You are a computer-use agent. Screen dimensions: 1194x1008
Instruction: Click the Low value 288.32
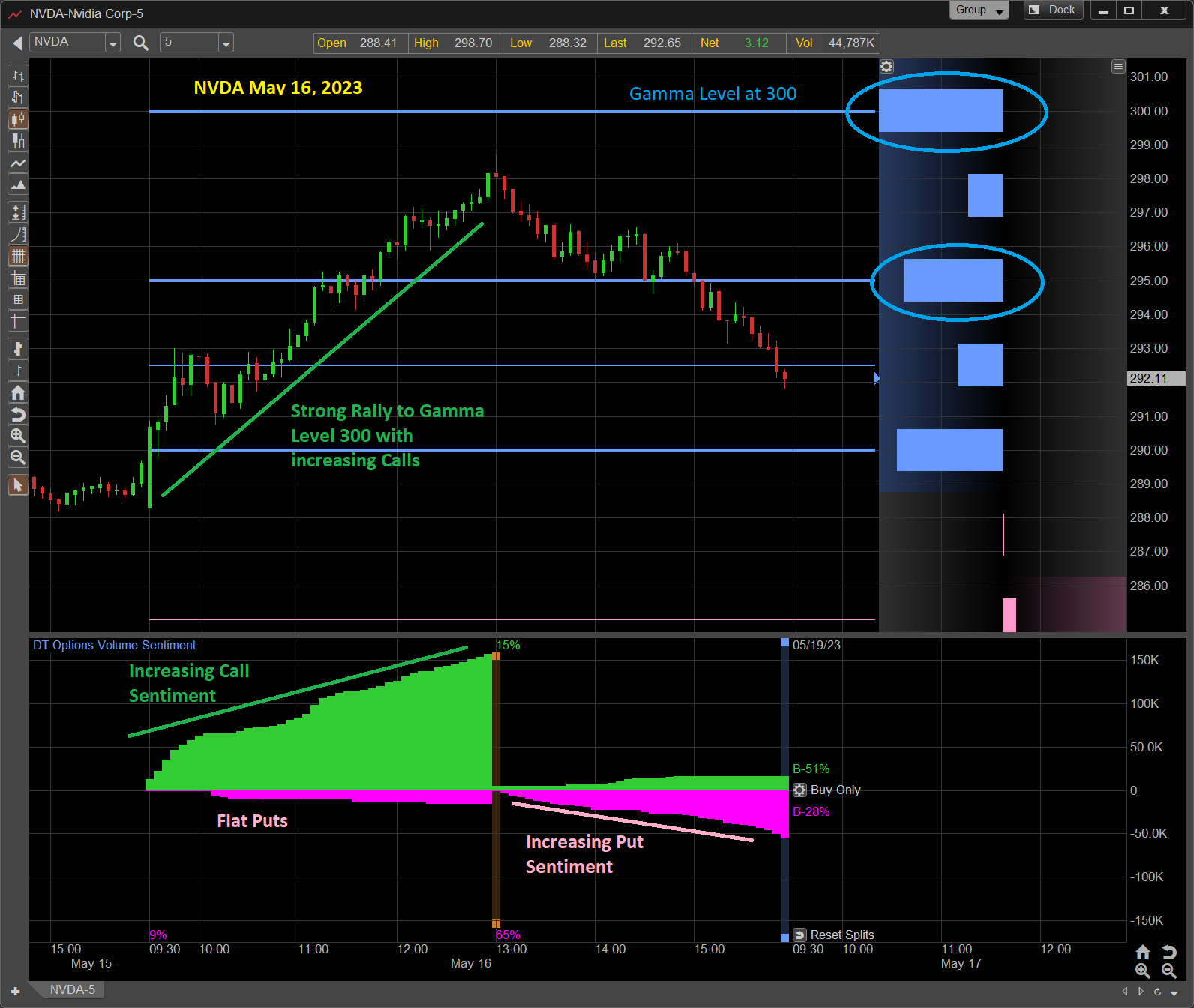click(x=568, y=43)
